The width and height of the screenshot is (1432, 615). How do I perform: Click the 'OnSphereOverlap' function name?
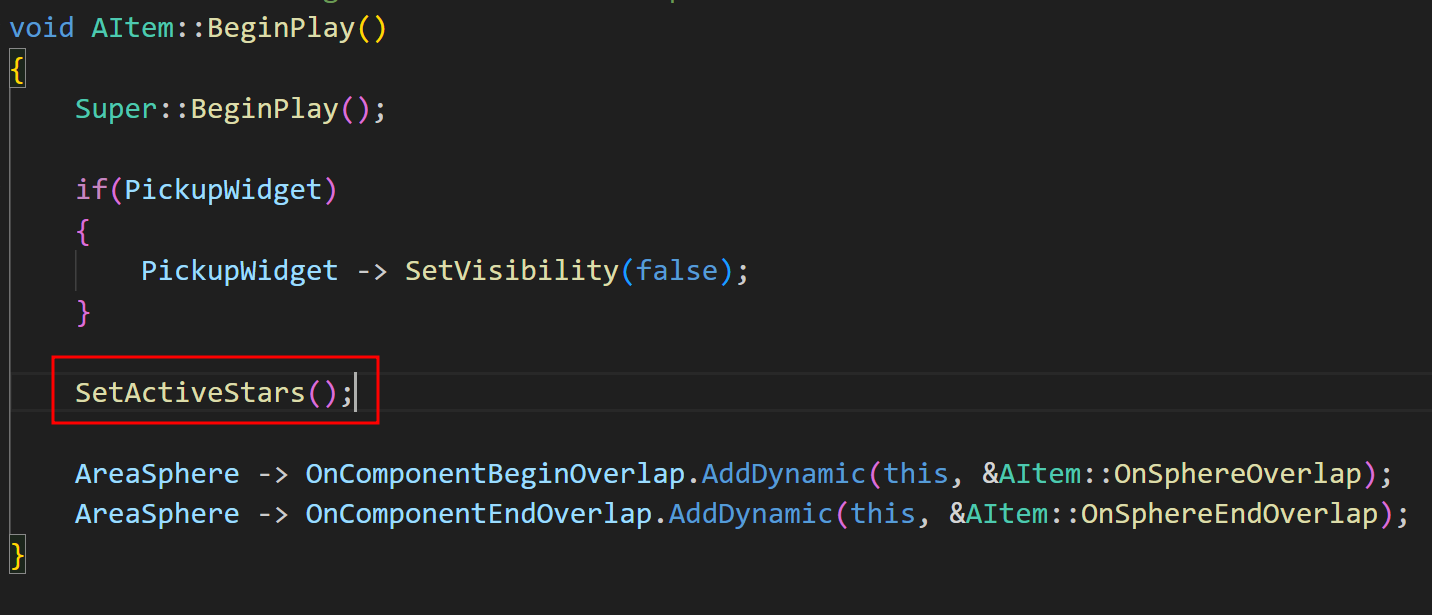[x=1237, y=473]
